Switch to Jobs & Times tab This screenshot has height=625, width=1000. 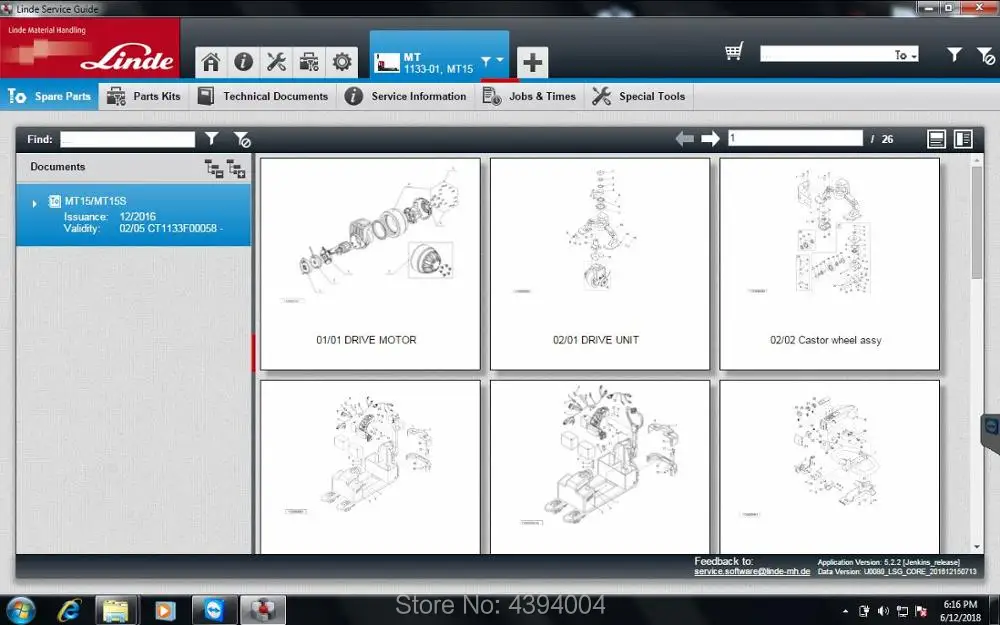click(x=529, y=96)
